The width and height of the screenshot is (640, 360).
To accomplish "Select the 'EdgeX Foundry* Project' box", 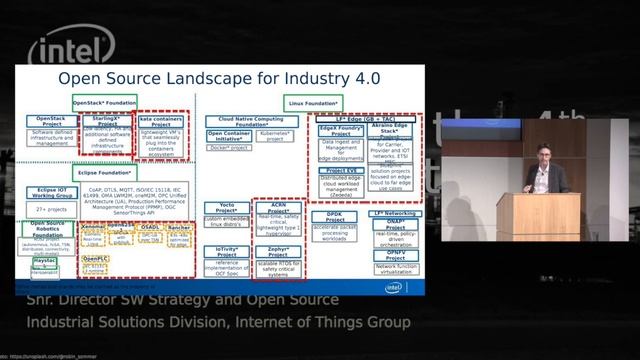I will 341,131.
